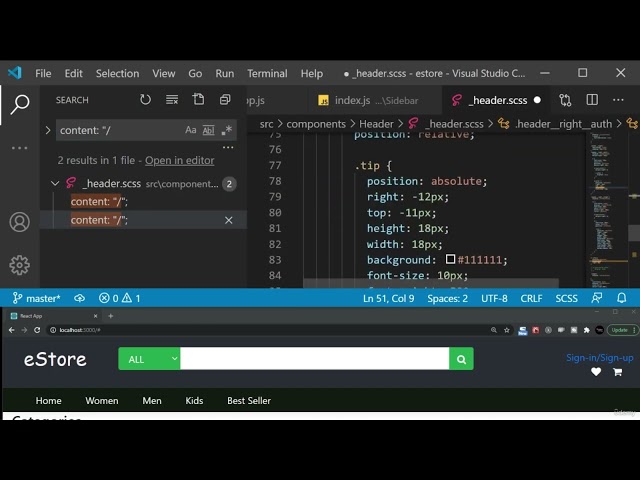Click the master* branch in status bar
Viewport: 640px width, 480px height.
36,298
